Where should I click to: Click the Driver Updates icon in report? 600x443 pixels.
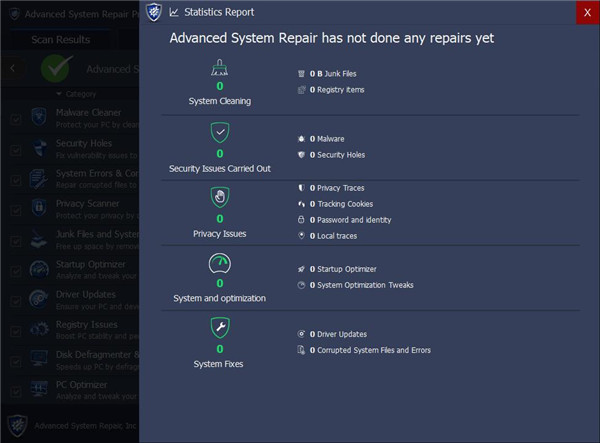pyautogui.click(x=301, y=334)
